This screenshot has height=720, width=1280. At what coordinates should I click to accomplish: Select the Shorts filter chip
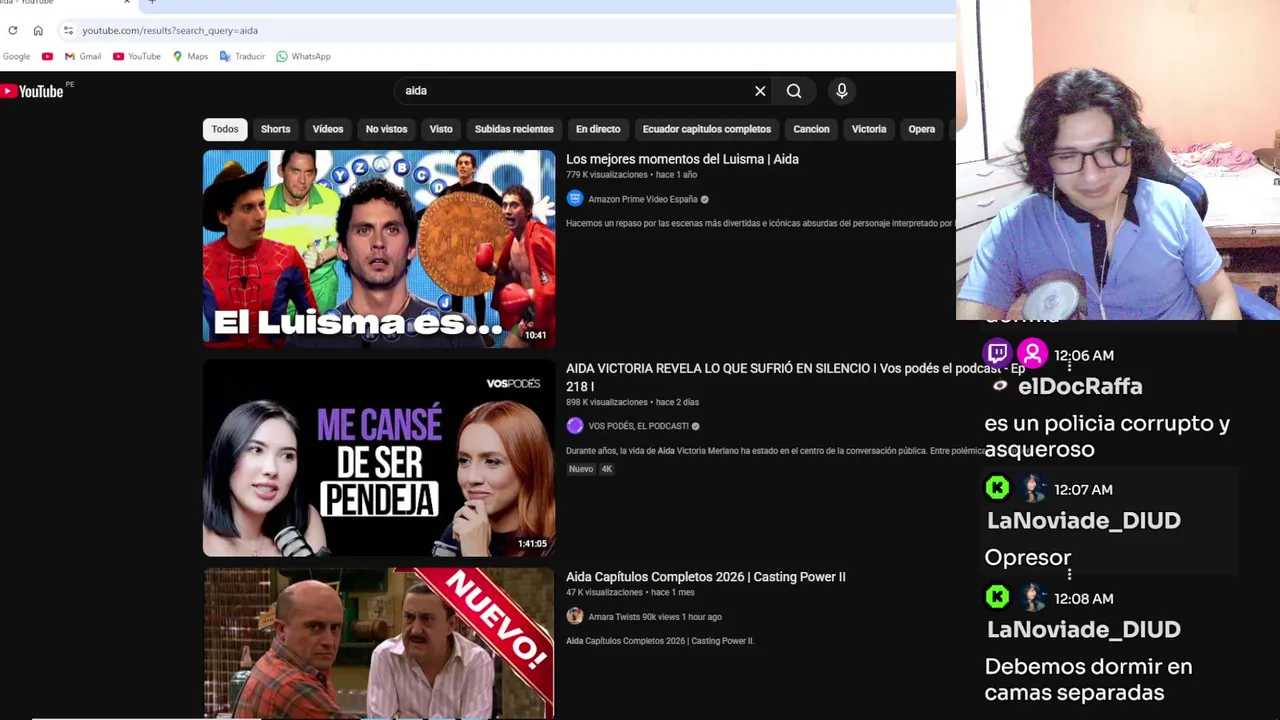(275, 129)
